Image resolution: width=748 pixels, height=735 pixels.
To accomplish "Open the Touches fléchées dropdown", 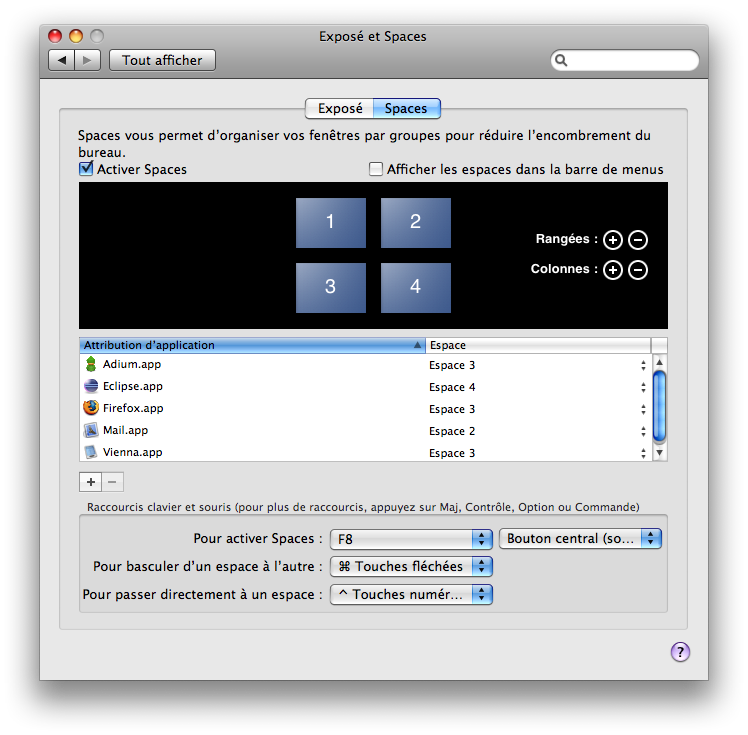I will click(411, 567).
